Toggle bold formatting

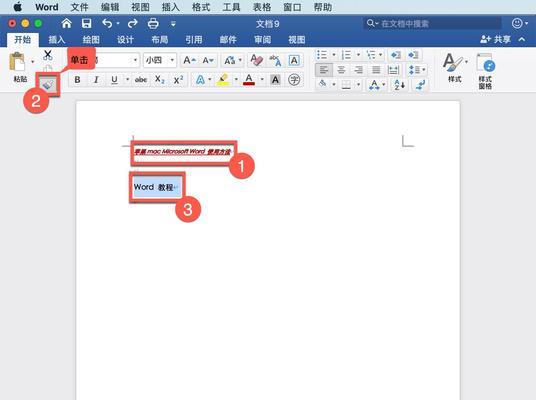[x=78, y=80]
